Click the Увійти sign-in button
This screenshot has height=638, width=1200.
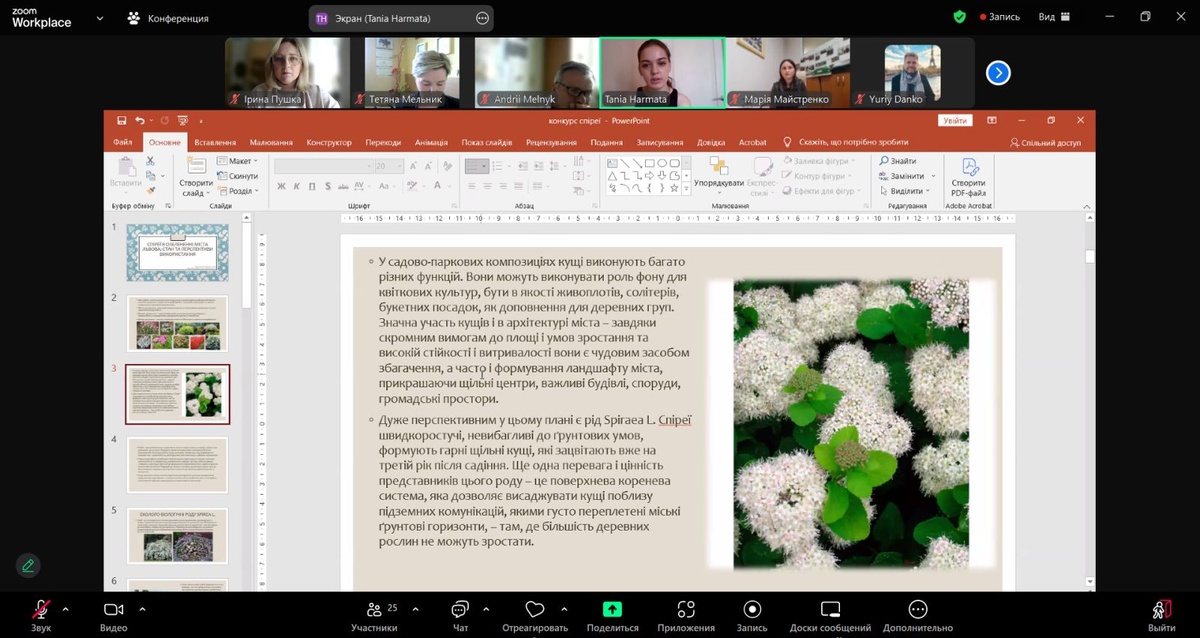(955, 120)
